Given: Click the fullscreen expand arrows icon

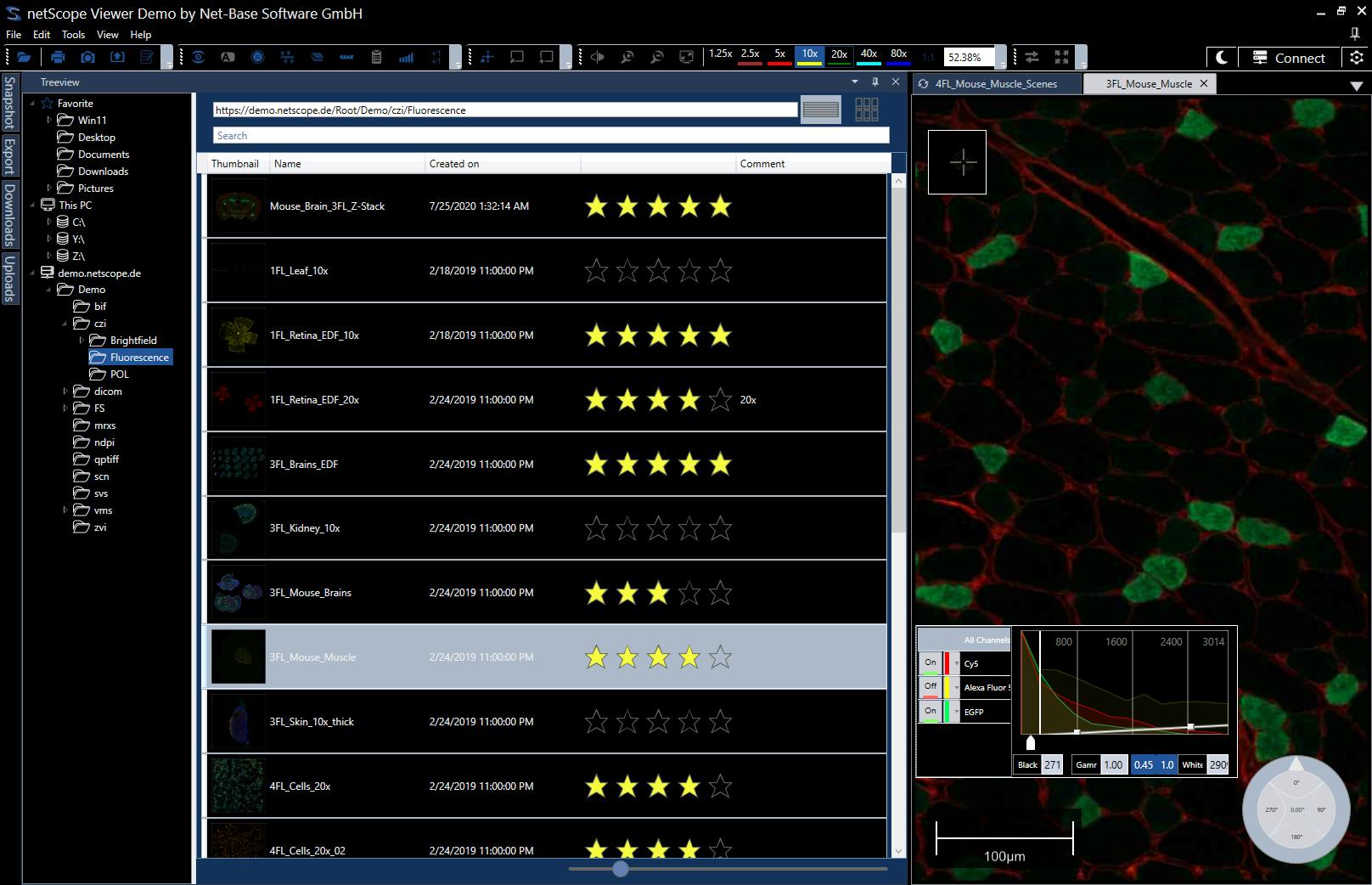Looking at the screenshot, I should (1061, 57).
